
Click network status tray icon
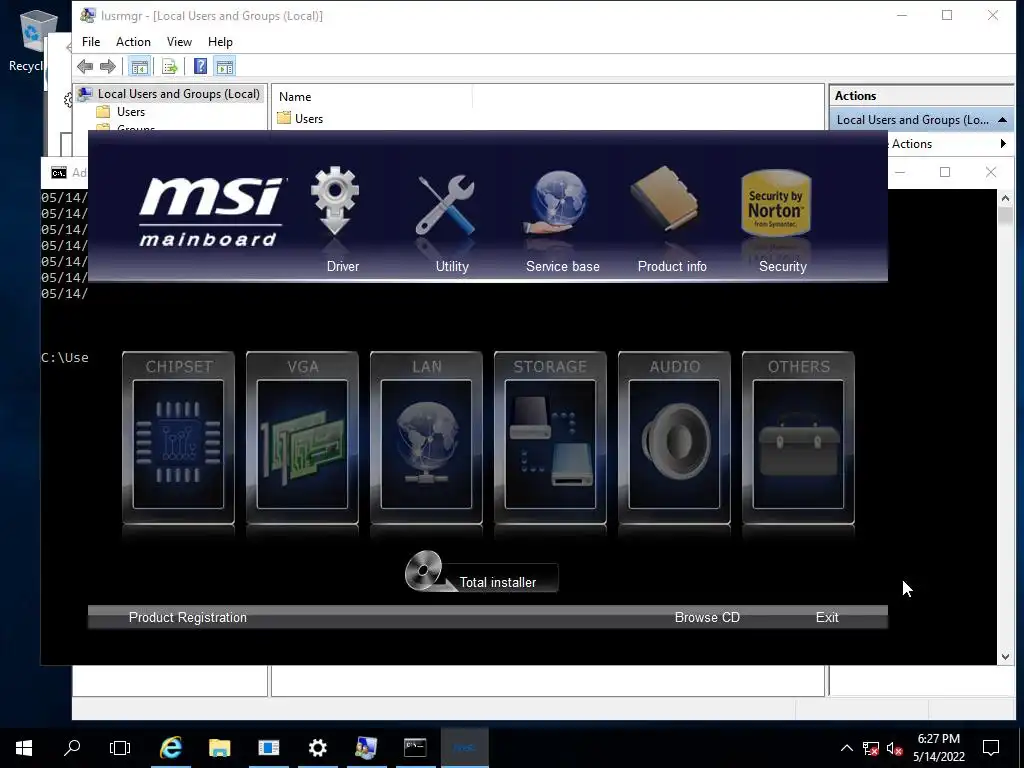coord(871,748)
